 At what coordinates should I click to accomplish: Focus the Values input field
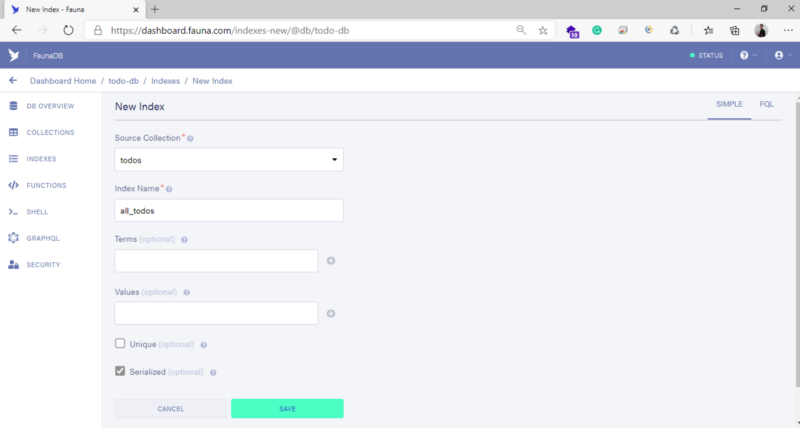(216, 313)
